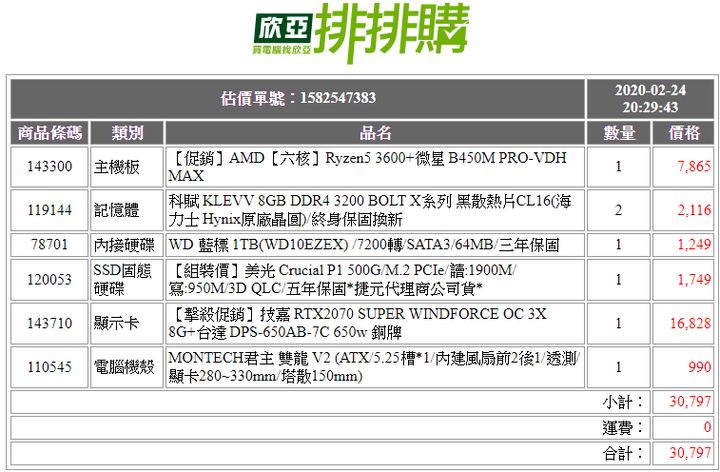Screen dimensions: 720x472
Task: Select barcode 119144
Action: tap(50, 210)
